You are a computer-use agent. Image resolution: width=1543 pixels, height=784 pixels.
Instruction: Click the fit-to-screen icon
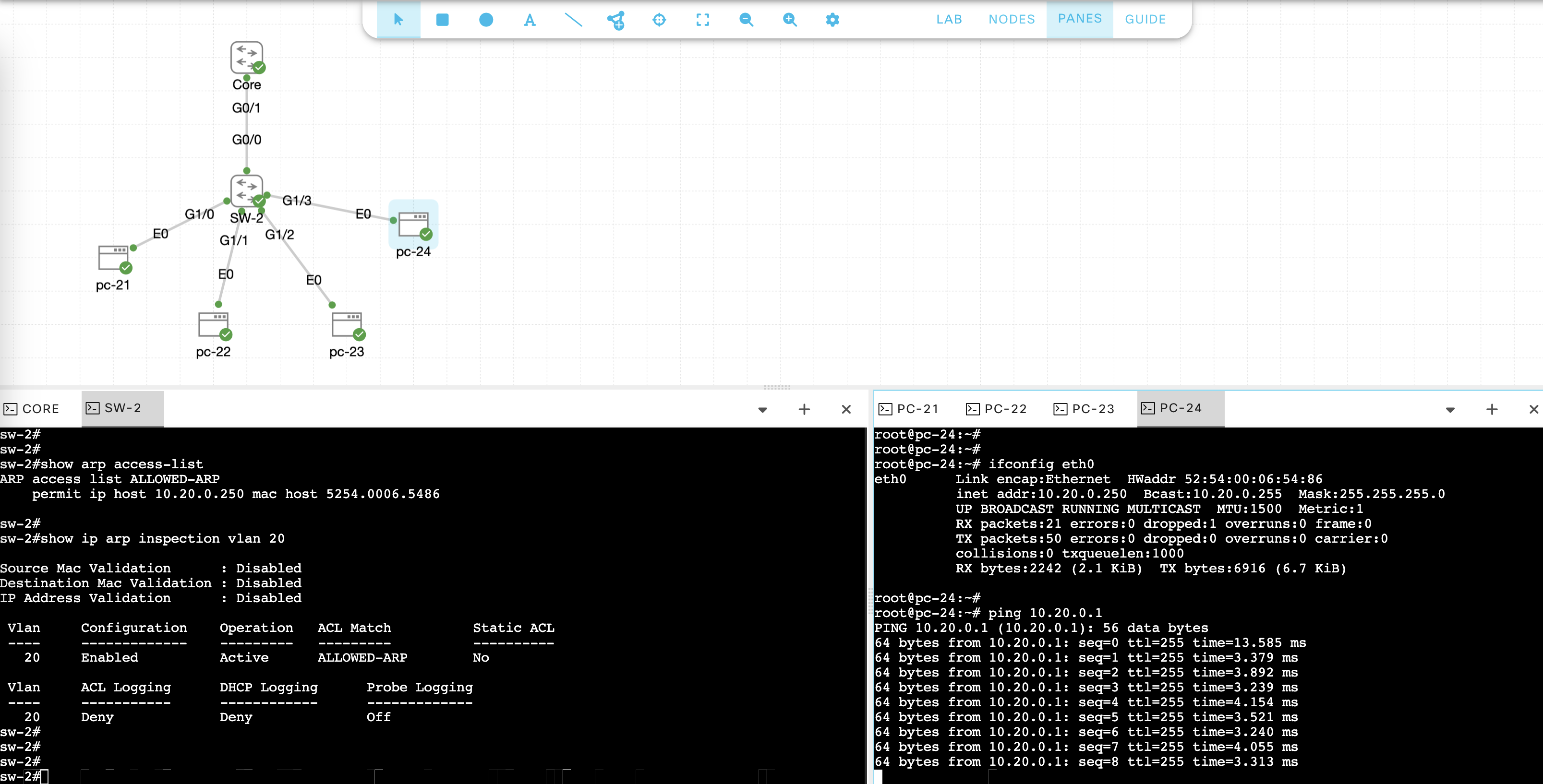tap(703, 20)
